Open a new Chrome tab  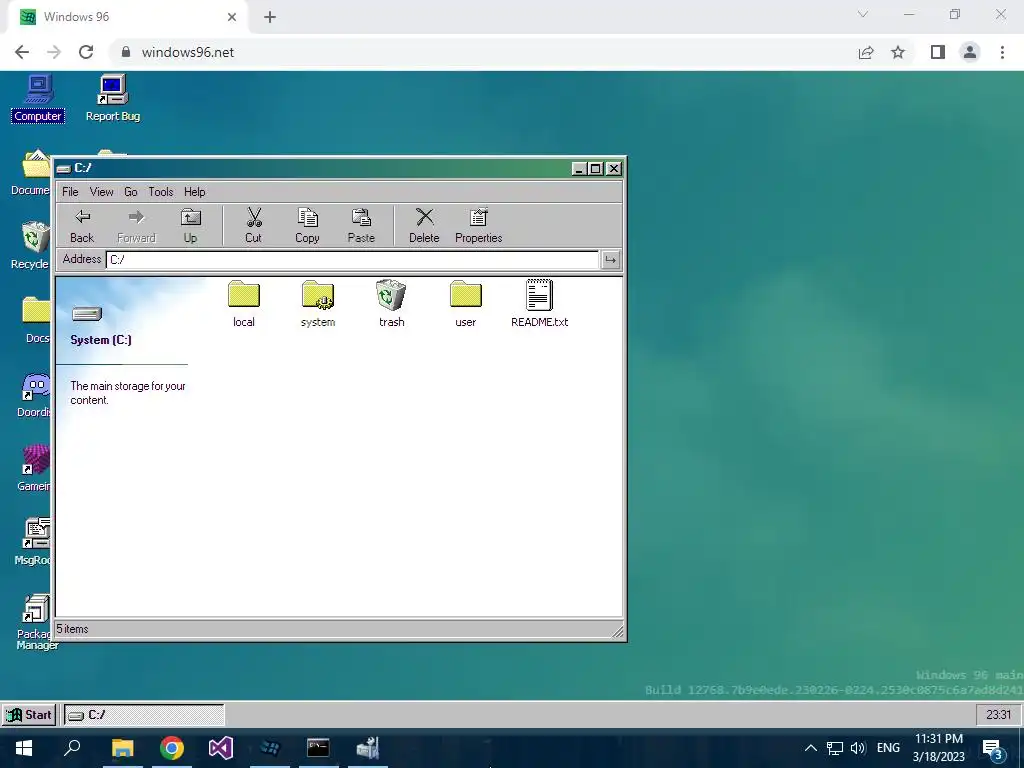coord(270,17)
